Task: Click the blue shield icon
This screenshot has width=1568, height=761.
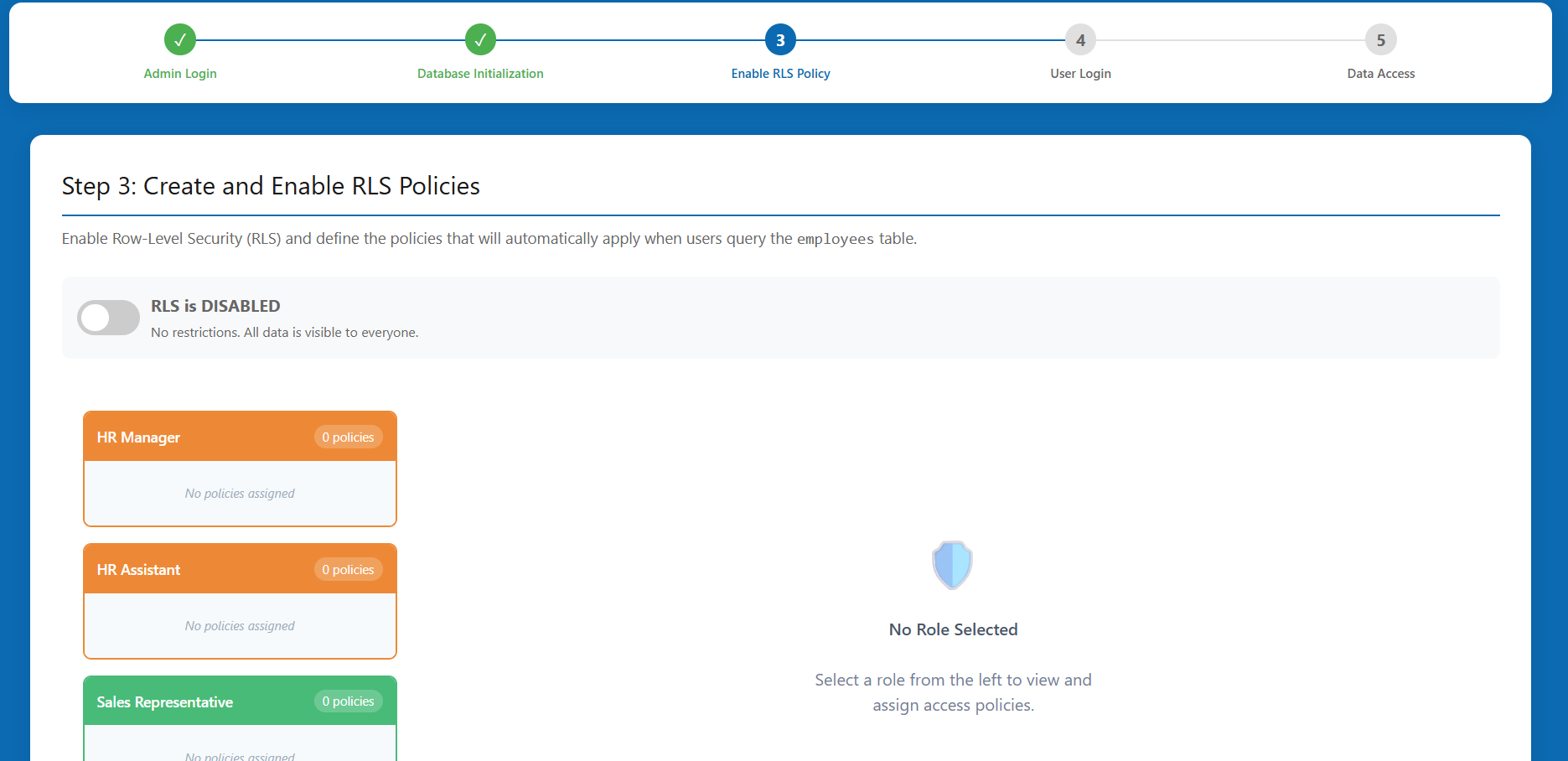Action: (952, 565)
